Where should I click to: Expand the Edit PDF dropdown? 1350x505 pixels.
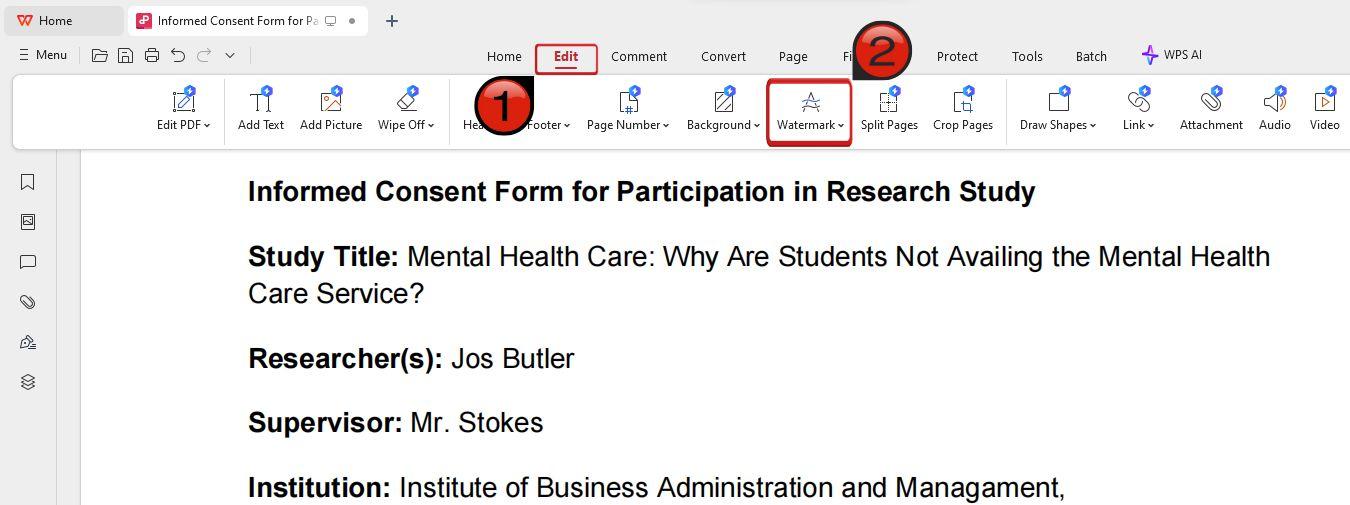(x=184, y=110)
